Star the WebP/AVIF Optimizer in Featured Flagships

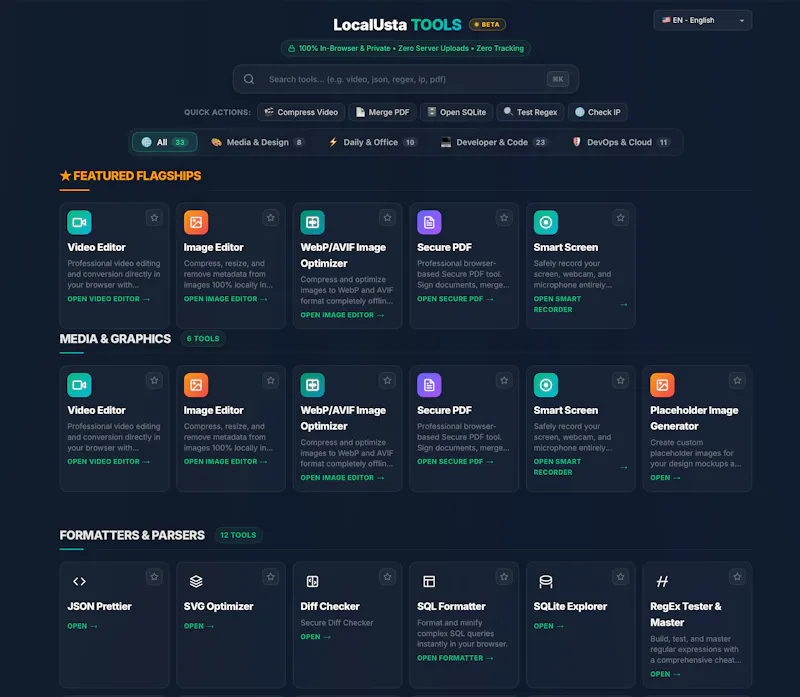click(387, 218)
